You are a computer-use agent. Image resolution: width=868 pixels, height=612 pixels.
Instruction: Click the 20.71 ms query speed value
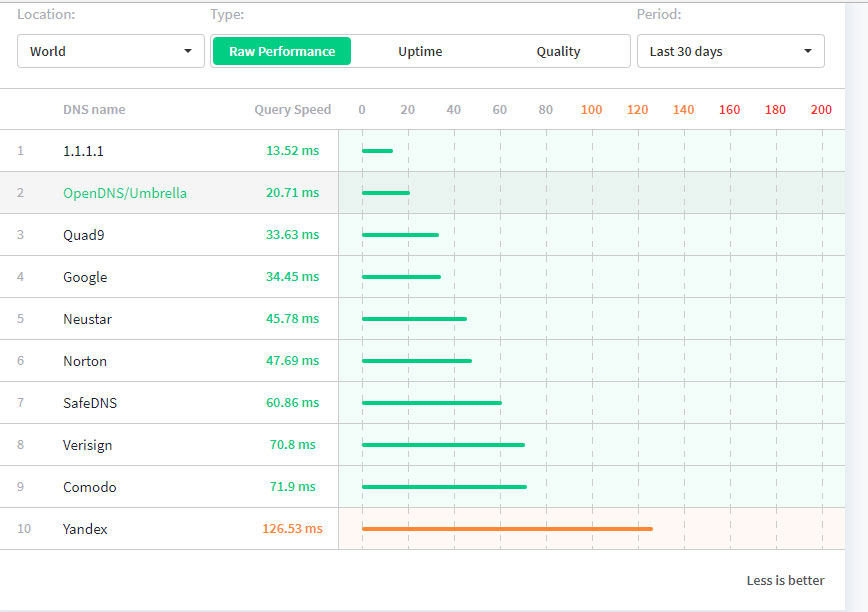[292, 193]
